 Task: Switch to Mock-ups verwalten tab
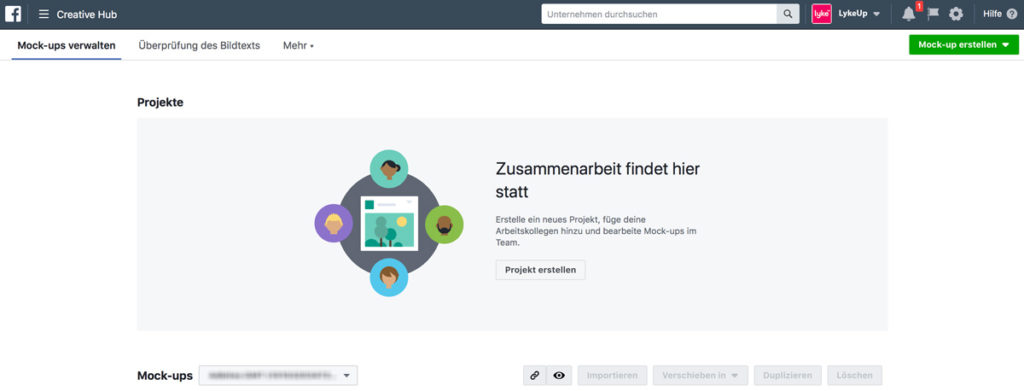[67, 46]
